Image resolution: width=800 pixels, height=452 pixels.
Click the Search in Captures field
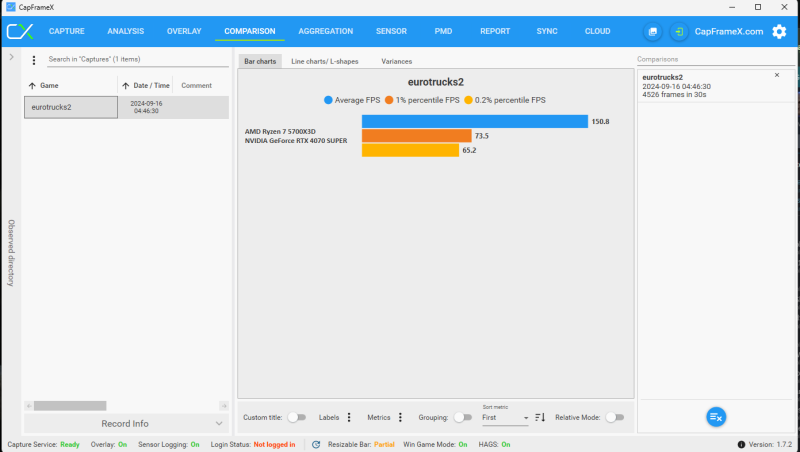click(x=138, y=60)
